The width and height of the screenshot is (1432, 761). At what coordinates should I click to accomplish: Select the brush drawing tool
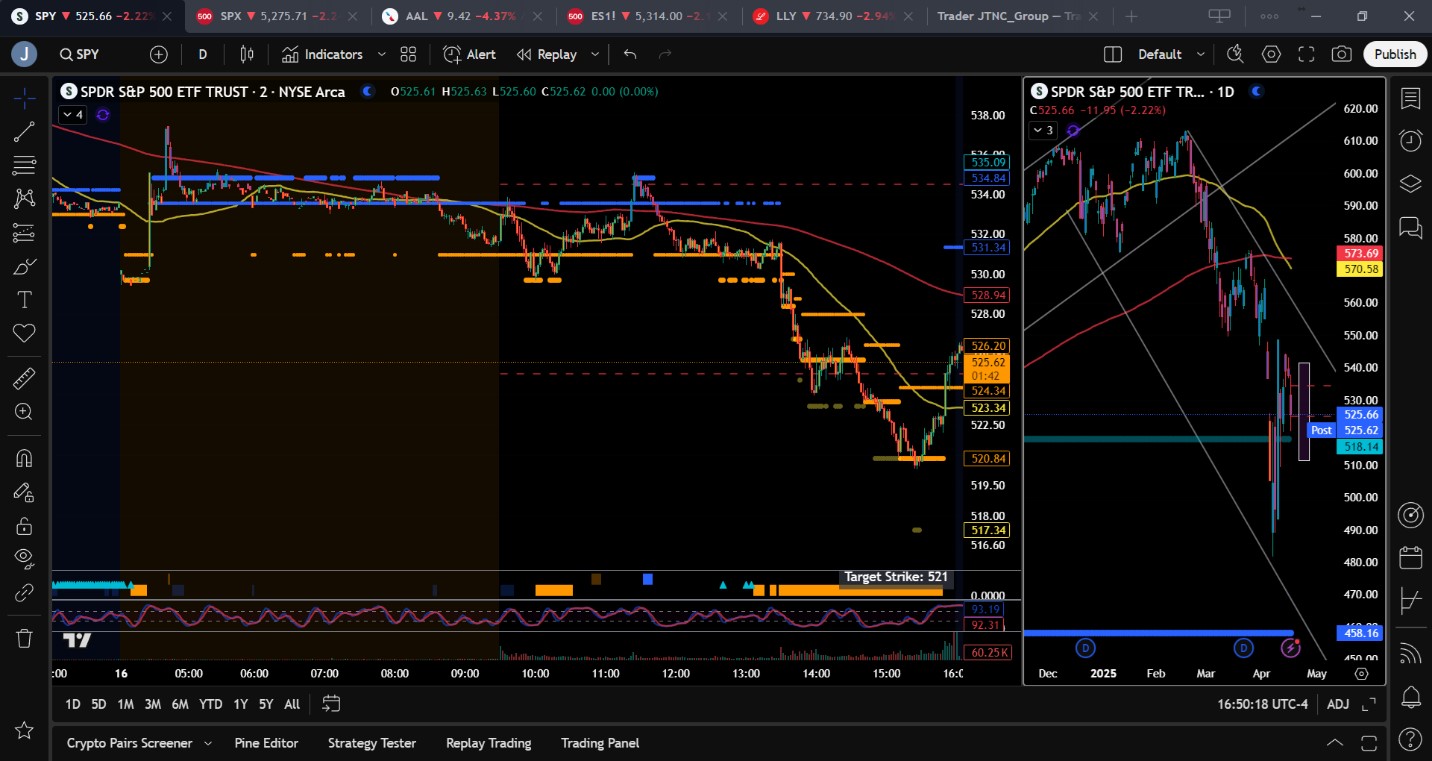coord(25,267)
